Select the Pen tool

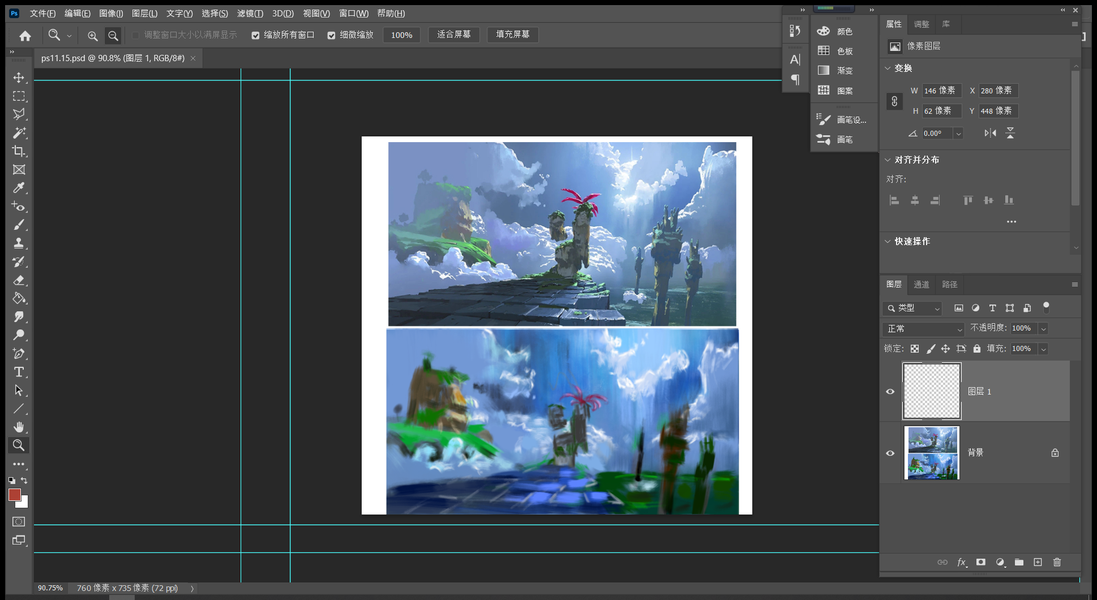(19, 353)
